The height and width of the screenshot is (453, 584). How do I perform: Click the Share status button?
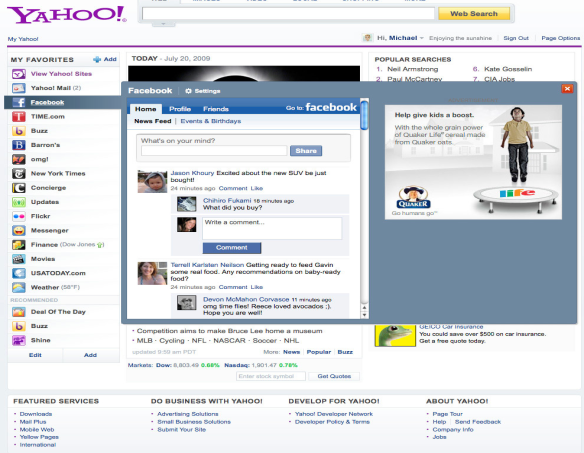306,151
